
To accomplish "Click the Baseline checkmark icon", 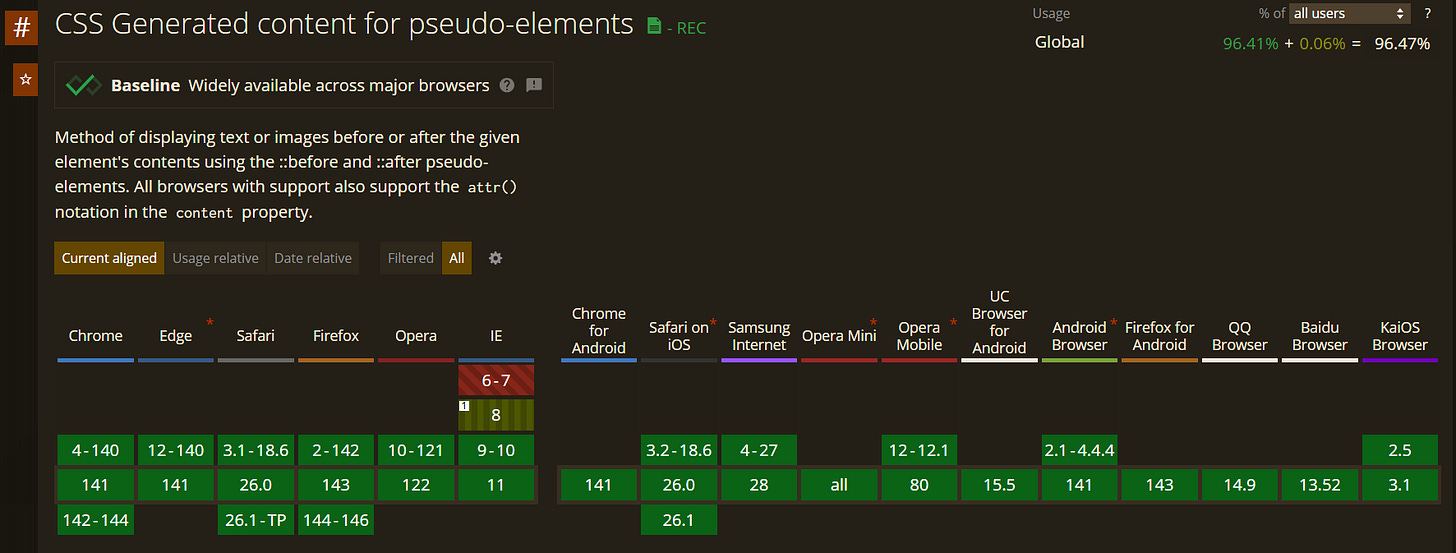I will point(84,85).
